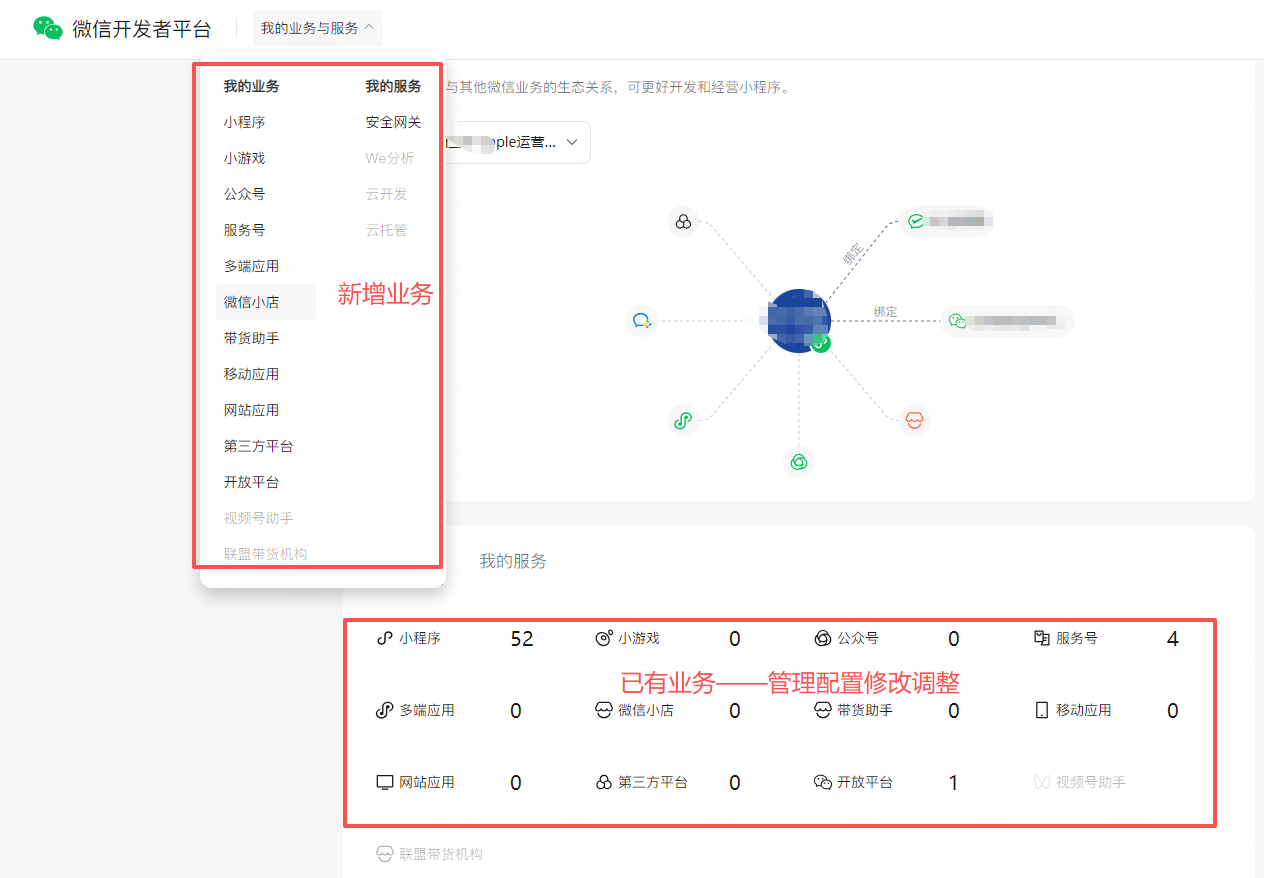
Task: Click the green official account node in graph
Action: pyautogui.click(x=798, y=461)
